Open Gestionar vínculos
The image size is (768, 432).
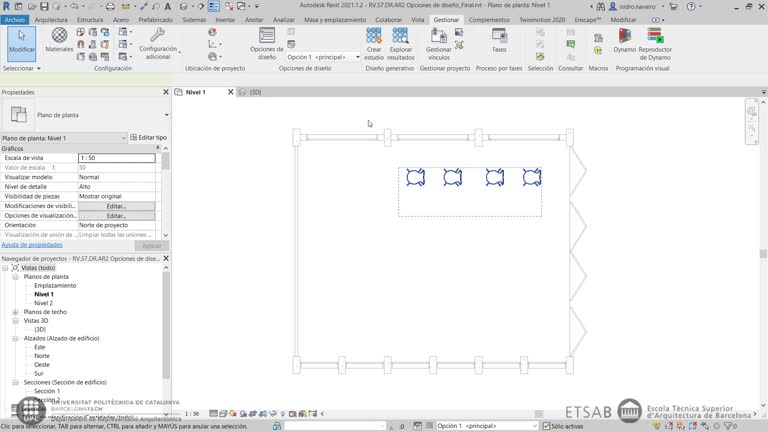point(438,44)
